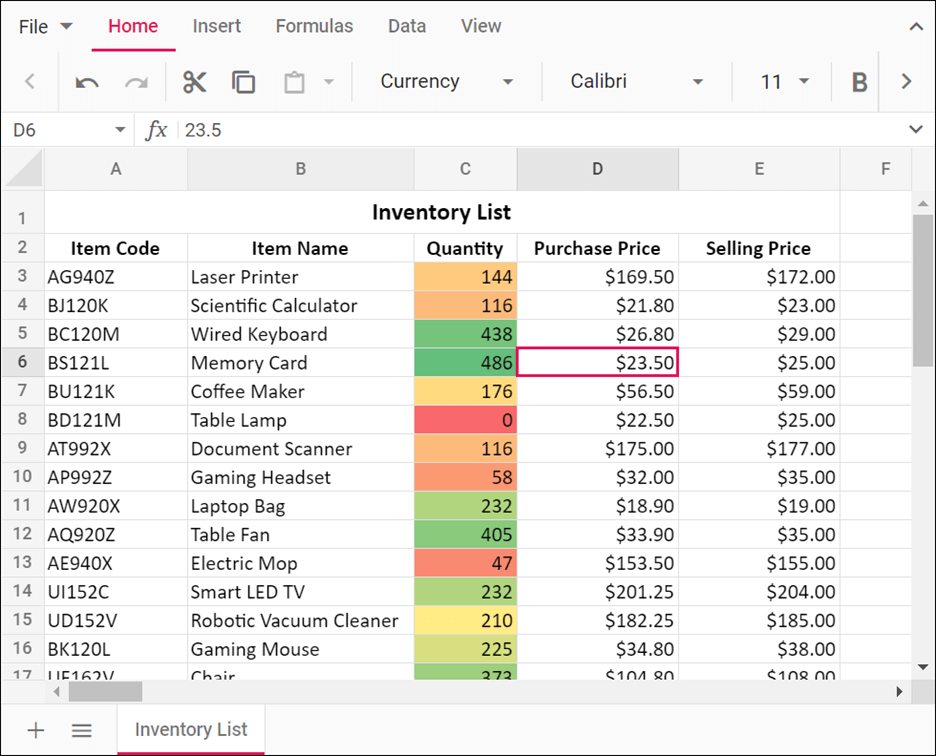
Task: Toggle Bold formatting button
Action: (858, 82)
